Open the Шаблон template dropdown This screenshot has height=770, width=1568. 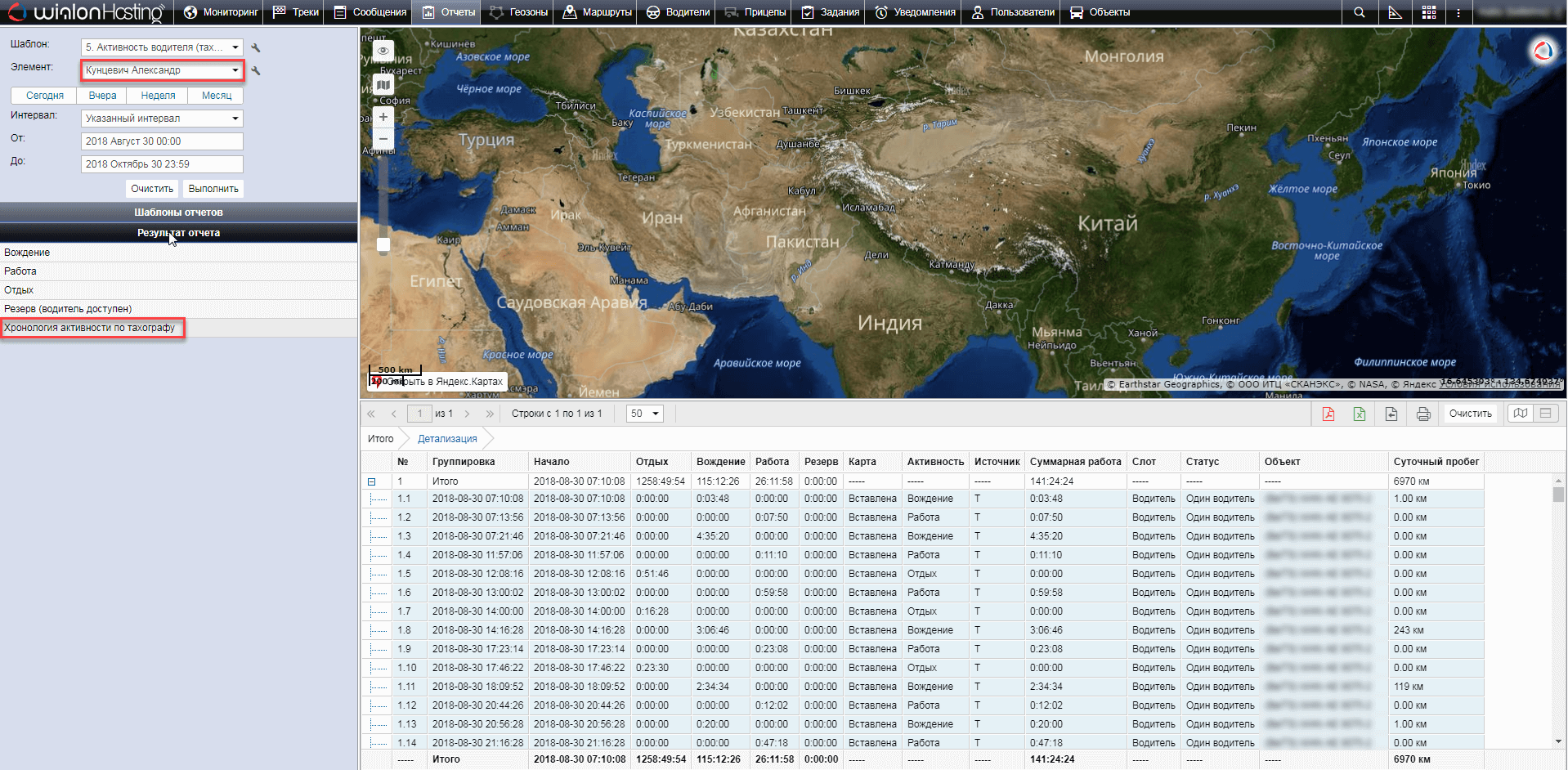click(x=162, y=47)
